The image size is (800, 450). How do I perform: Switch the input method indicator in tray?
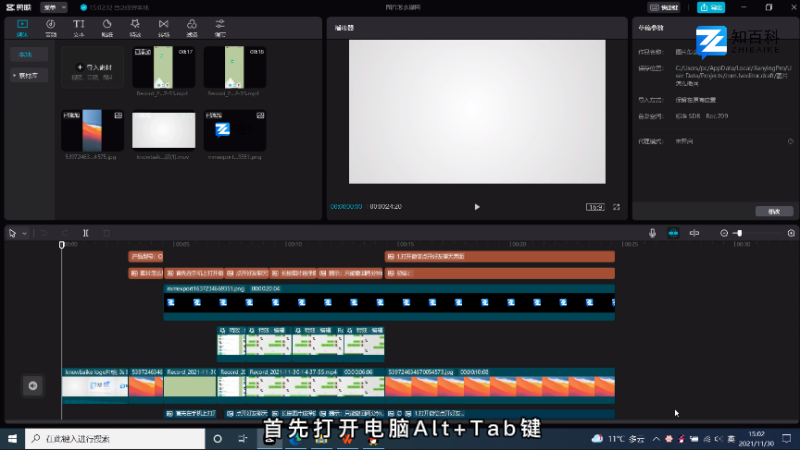[731, 439]
